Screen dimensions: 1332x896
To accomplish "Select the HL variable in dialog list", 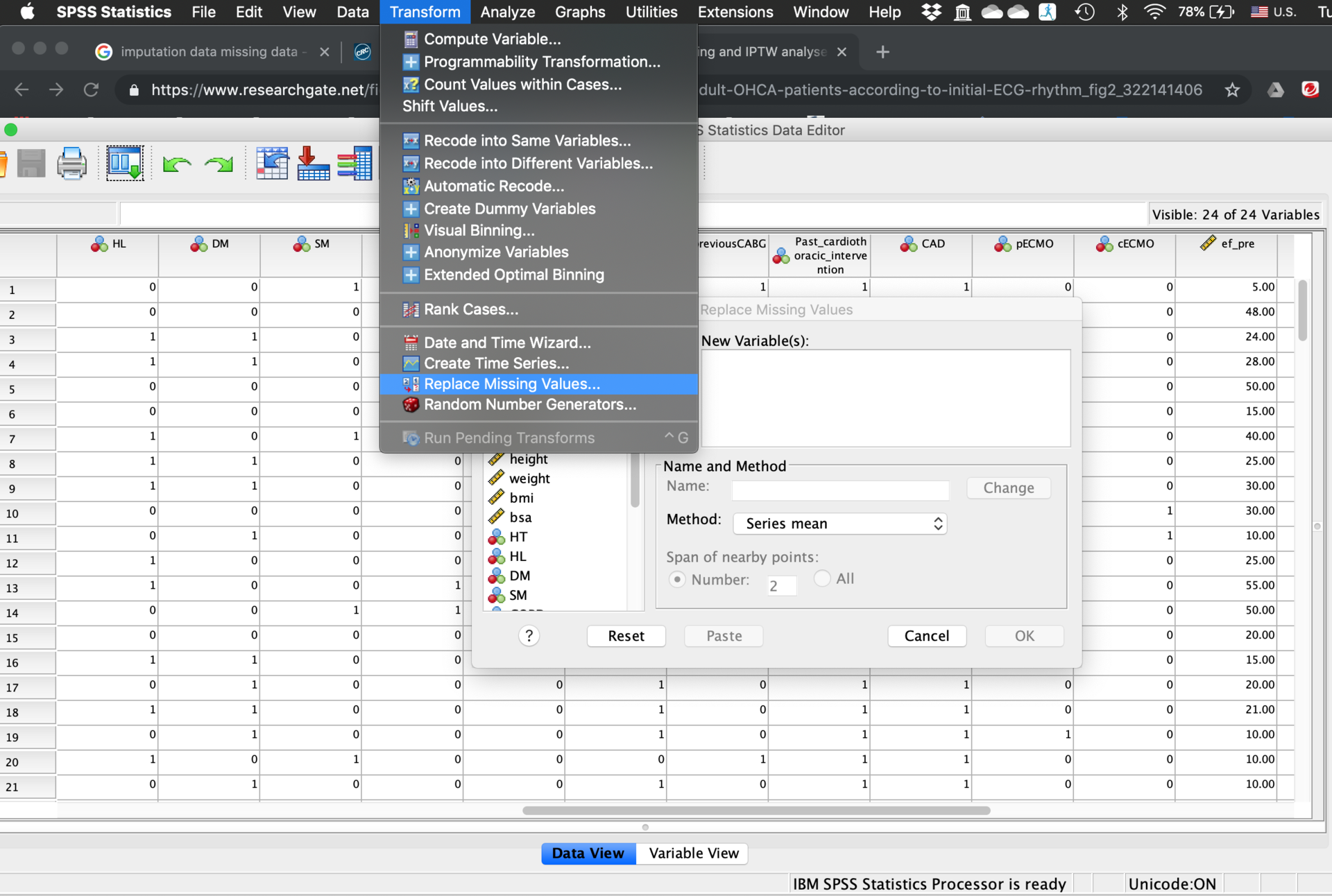I will tap(518, 556).
